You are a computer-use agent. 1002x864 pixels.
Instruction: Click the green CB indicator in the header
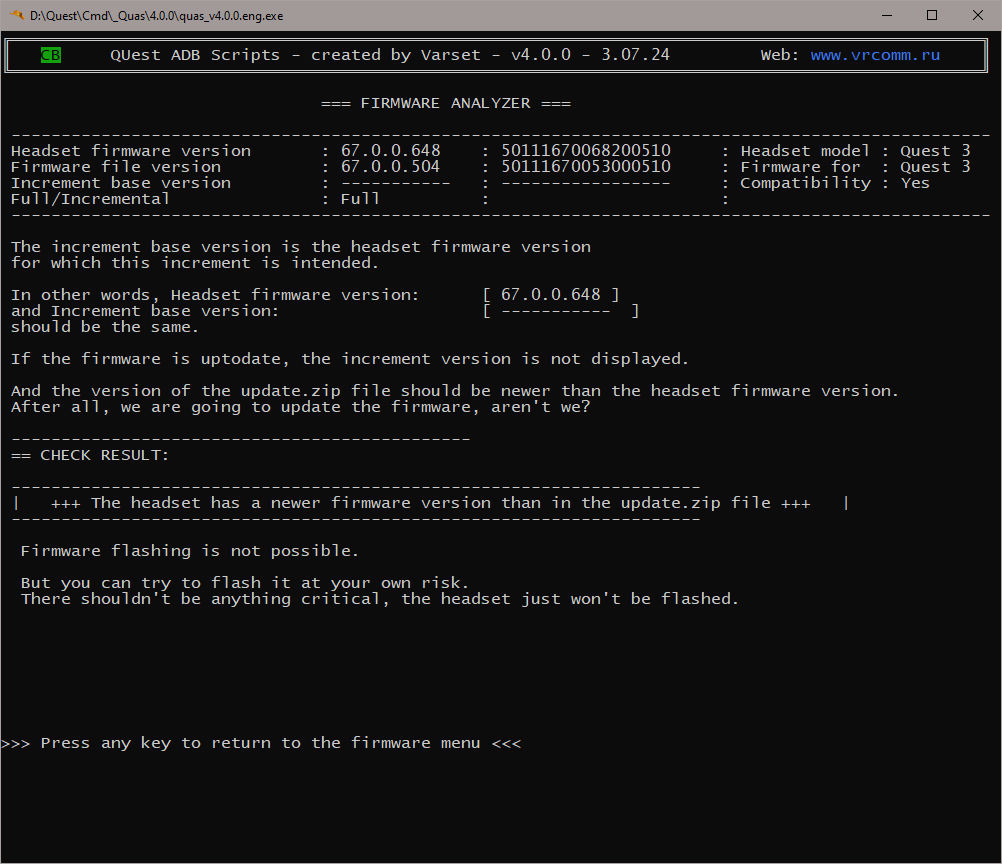50,55
